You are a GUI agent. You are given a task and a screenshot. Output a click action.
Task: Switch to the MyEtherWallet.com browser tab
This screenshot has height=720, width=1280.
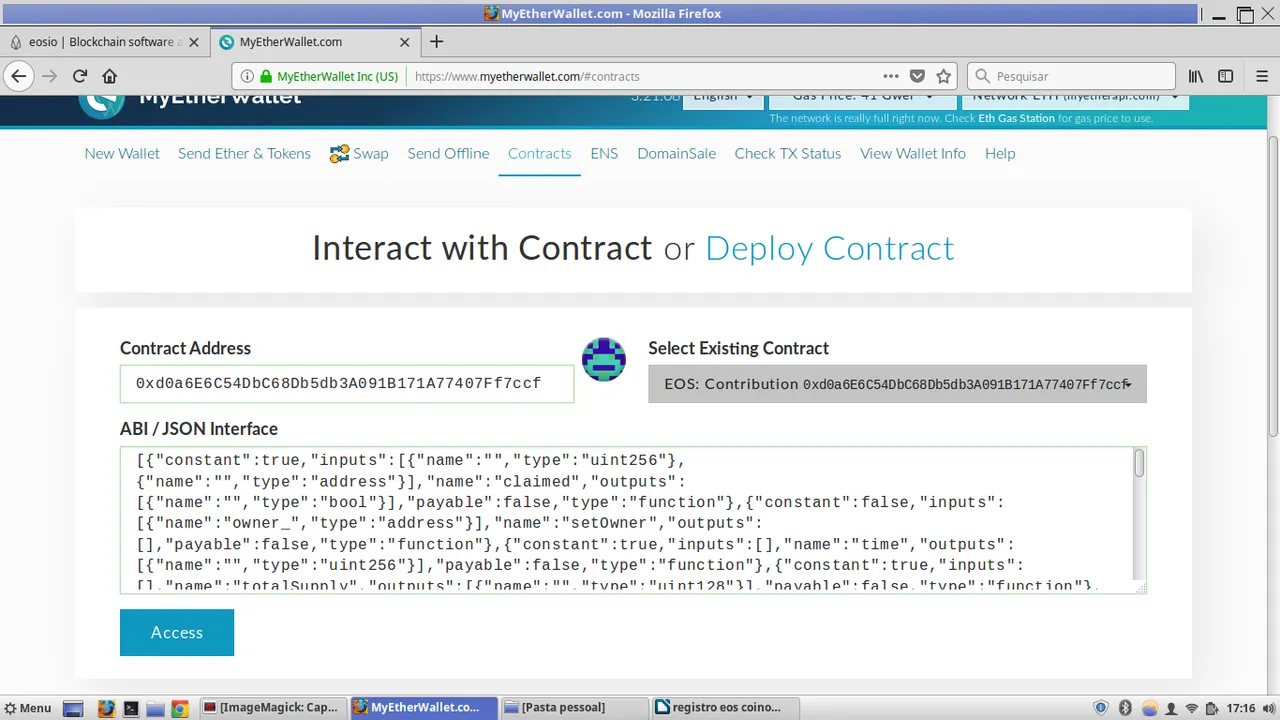click(314, 42)
